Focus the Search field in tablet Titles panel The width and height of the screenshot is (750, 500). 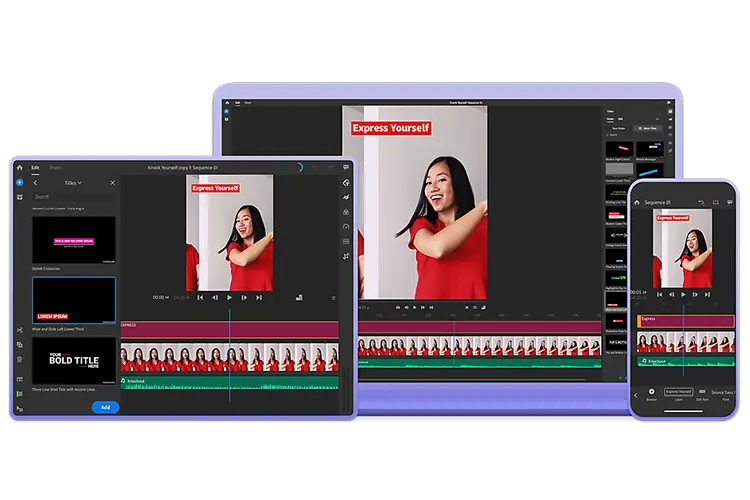[x=73, y=197]
